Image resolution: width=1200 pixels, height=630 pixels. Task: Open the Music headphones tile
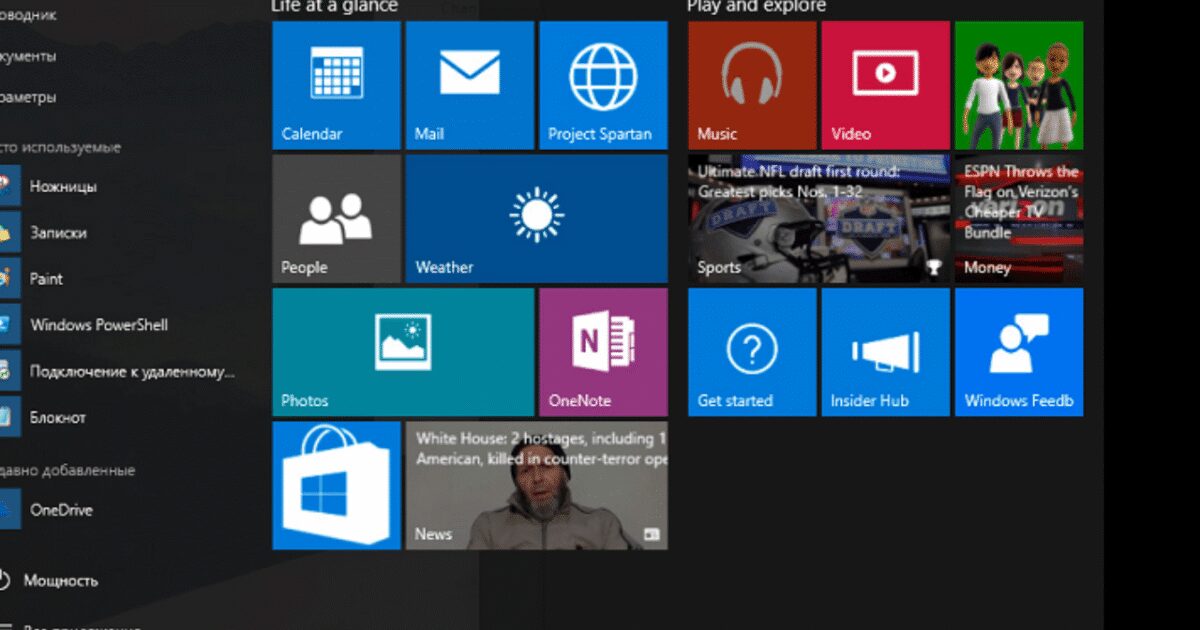click(x=752, y=85)
